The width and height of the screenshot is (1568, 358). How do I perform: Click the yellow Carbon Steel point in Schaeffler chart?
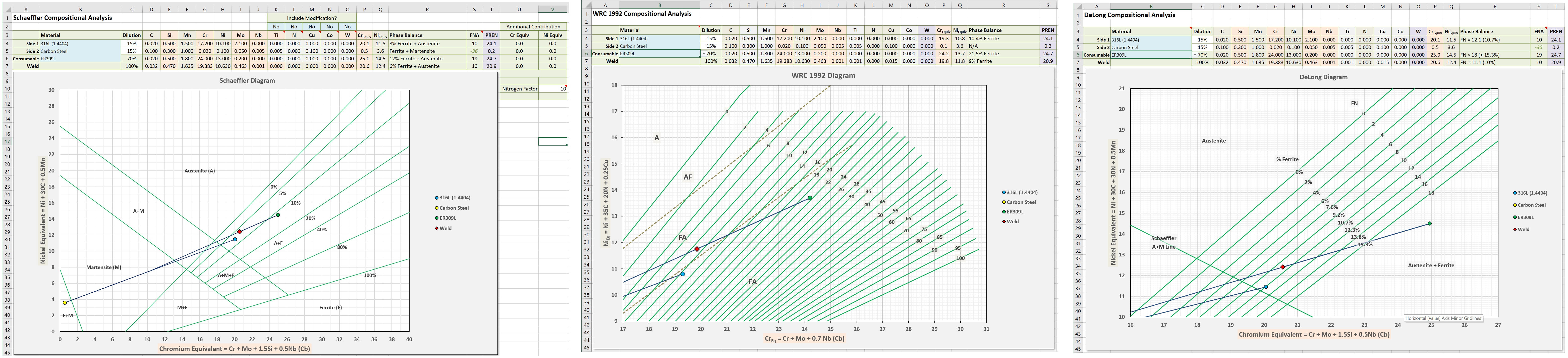click(65, 302)
